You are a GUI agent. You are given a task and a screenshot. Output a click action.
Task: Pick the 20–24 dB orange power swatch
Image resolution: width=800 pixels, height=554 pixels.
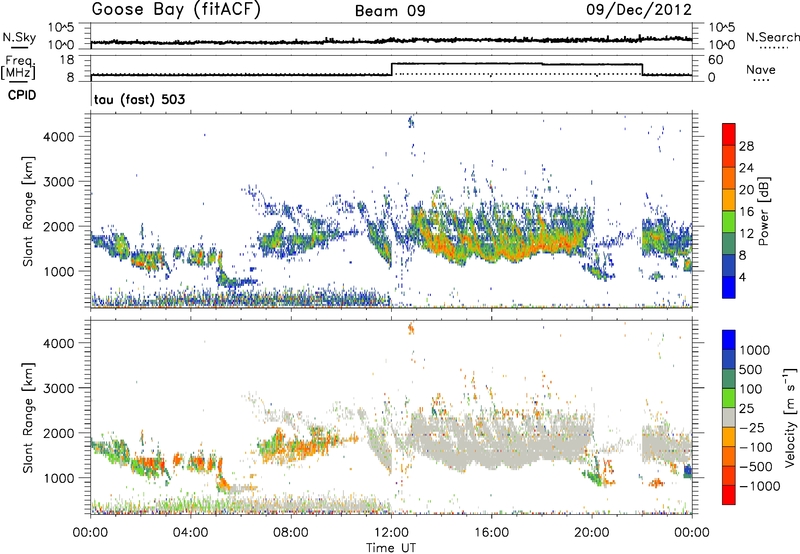[729, 178]
